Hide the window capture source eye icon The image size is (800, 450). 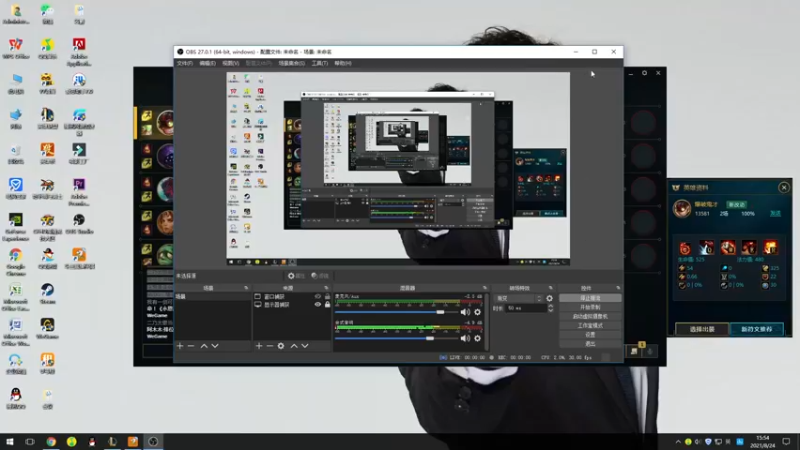[x=317, y=296]
